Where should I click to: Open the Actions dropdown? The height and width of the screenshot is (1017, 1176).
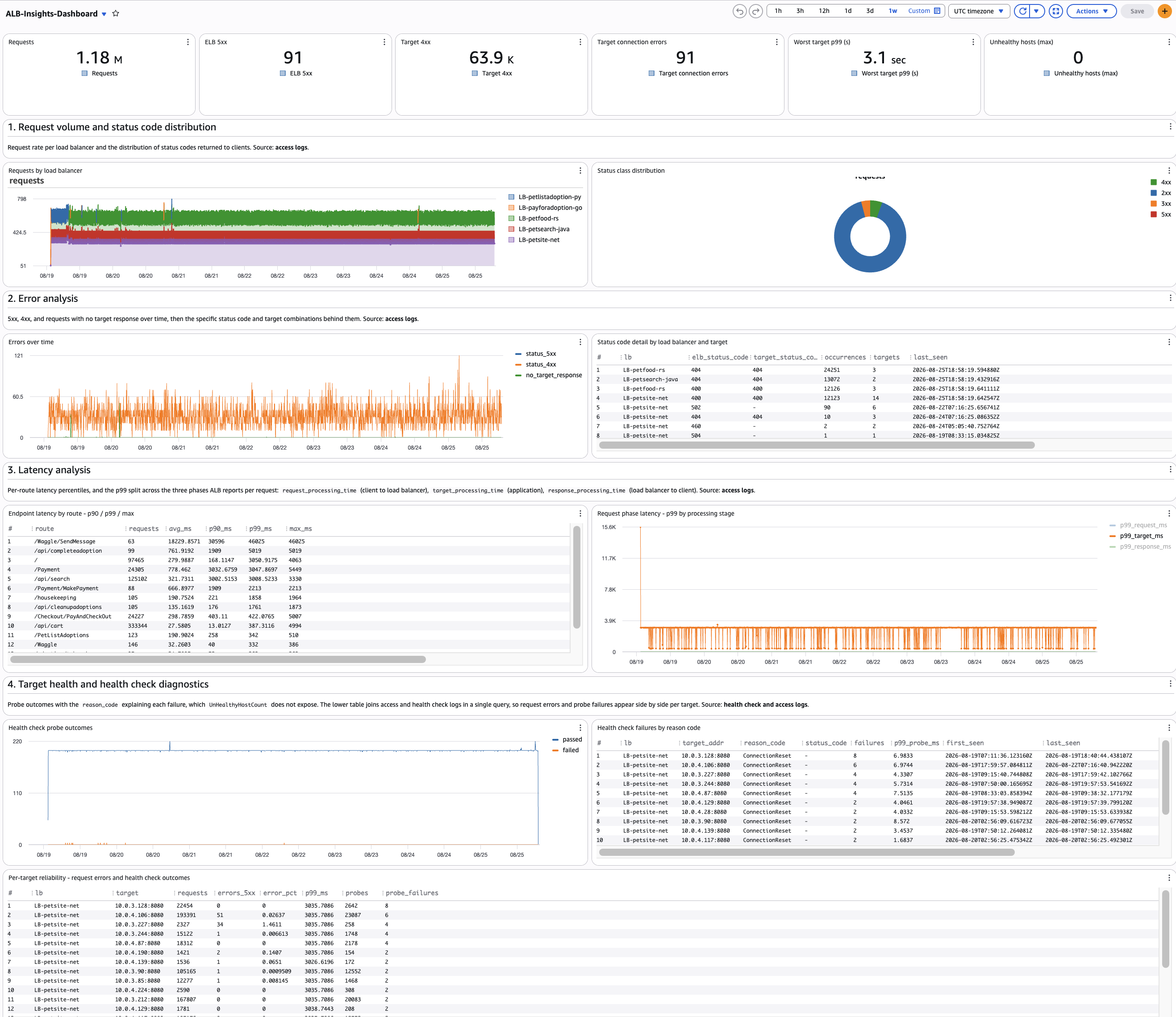1092,11
